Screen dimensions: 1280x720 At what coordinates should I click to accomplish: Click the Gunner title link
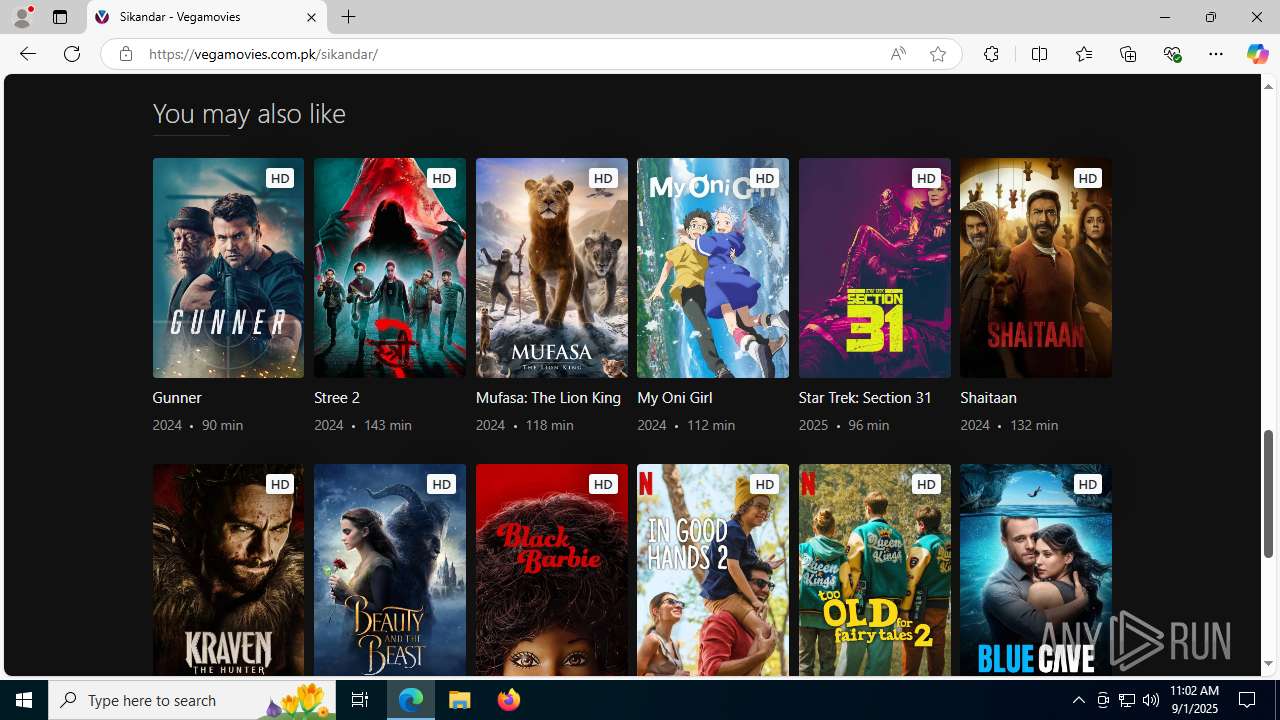pos(177,398)
